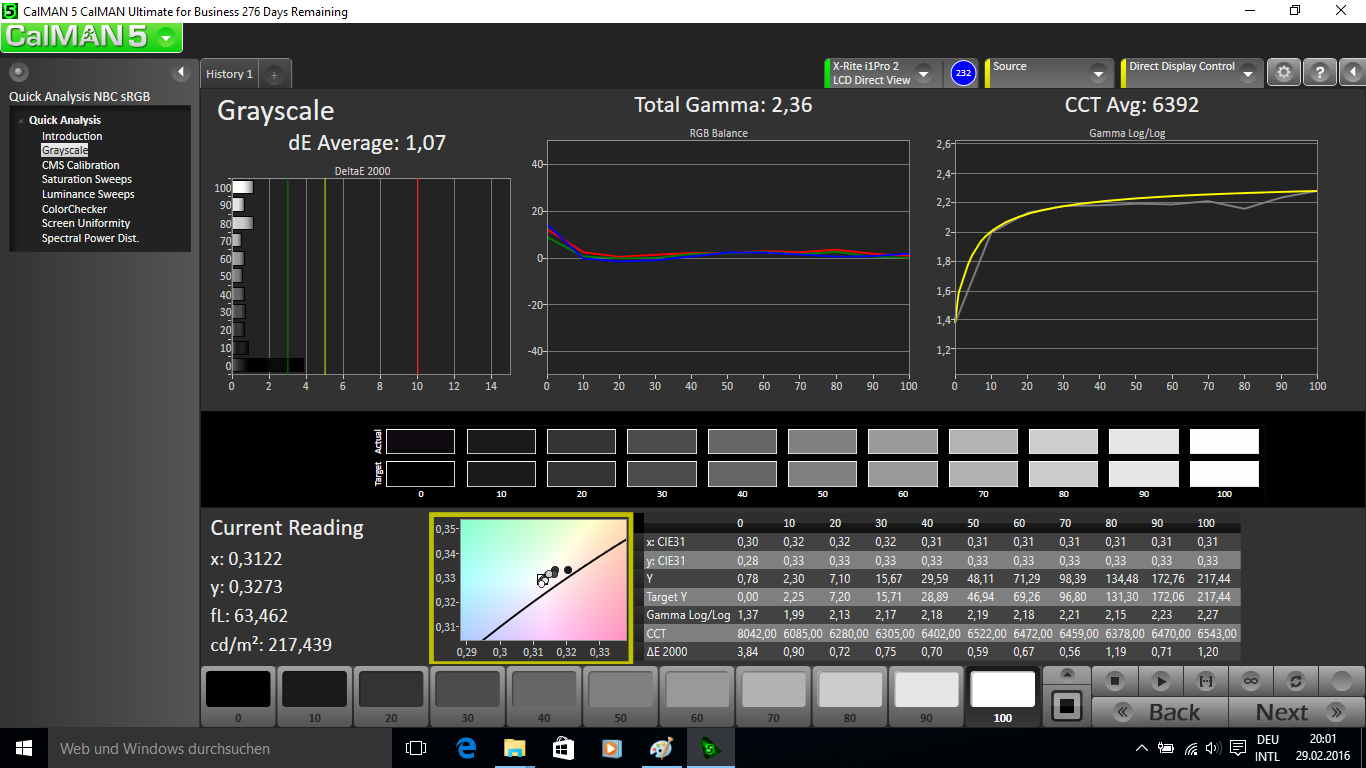Expand pattern options with the up arrow

1067,675
